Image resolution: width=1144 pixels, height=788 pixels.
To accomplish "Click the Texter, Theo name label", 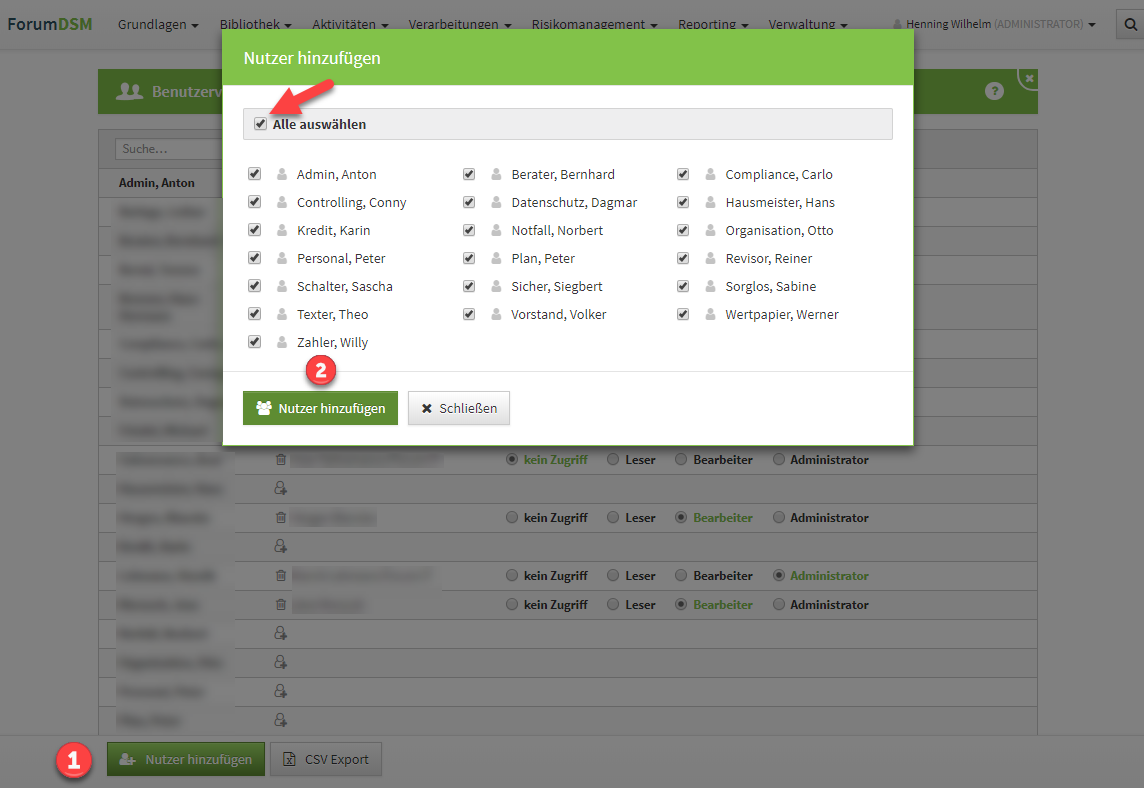I will [x=332, y=314].
